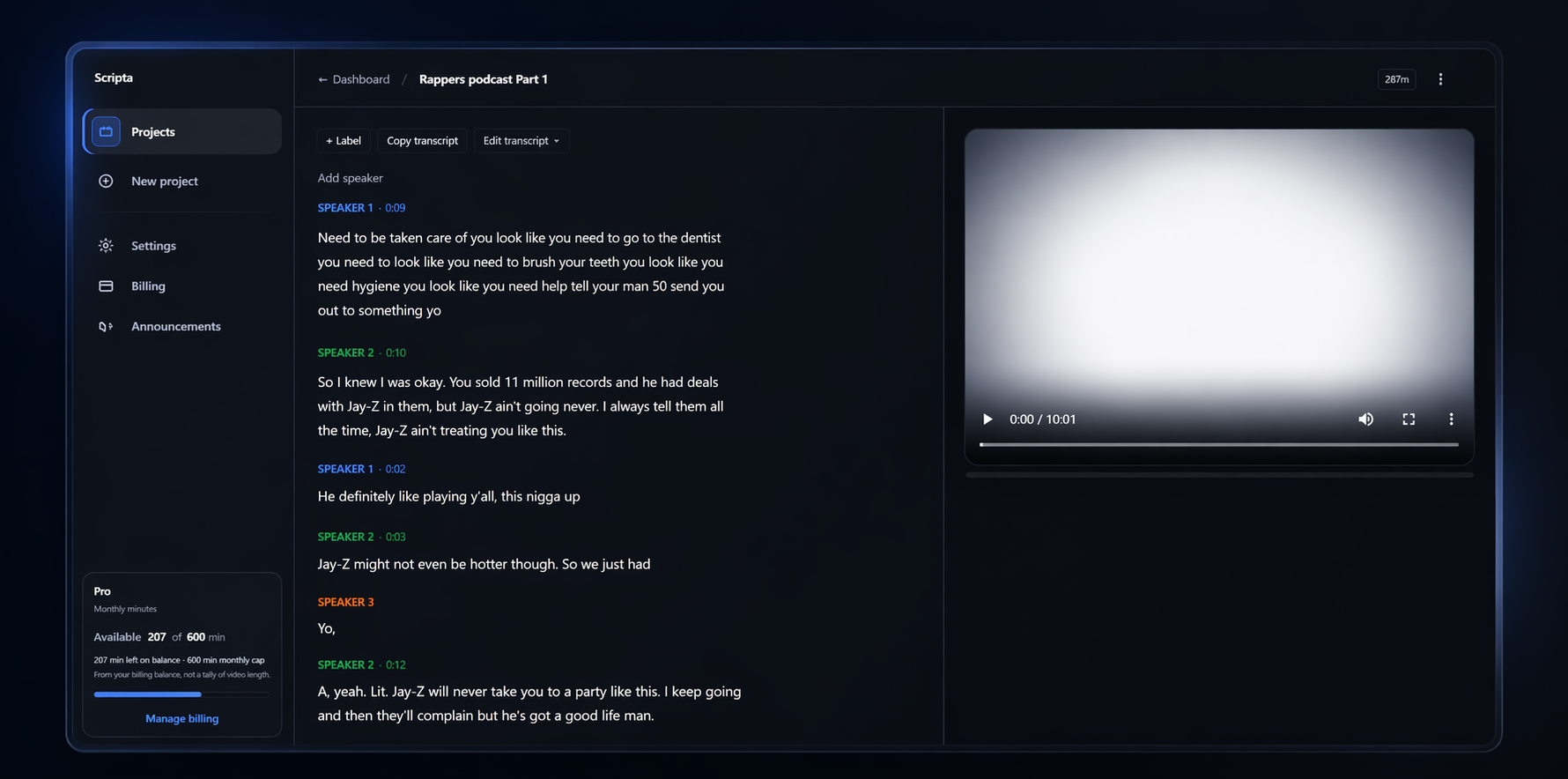Click the 287m minutes badge
The image size is (1568, 779).
(x=1396, y=79)
